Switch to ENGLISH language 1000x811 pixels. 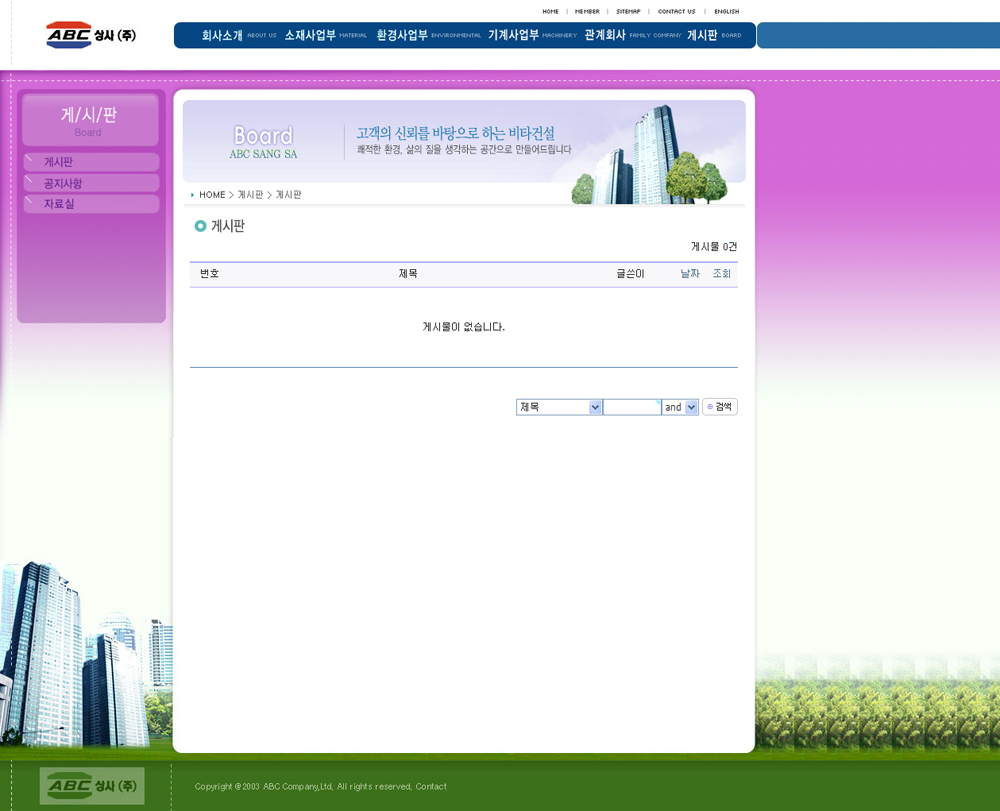point(726,11)
